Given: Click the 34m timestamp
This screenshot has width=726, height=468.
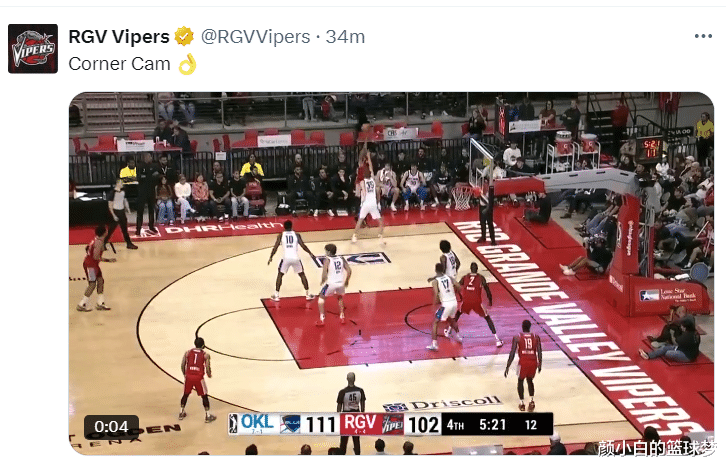Looking at the screenshot, I should coord(345,37).
